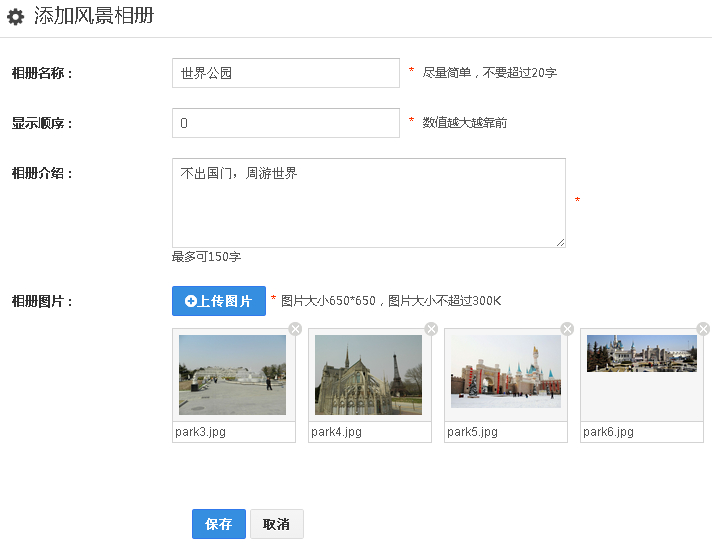Delete the park5.jpg image with its X icon
This screenshot has width=712, height=543.
point(567,329)
